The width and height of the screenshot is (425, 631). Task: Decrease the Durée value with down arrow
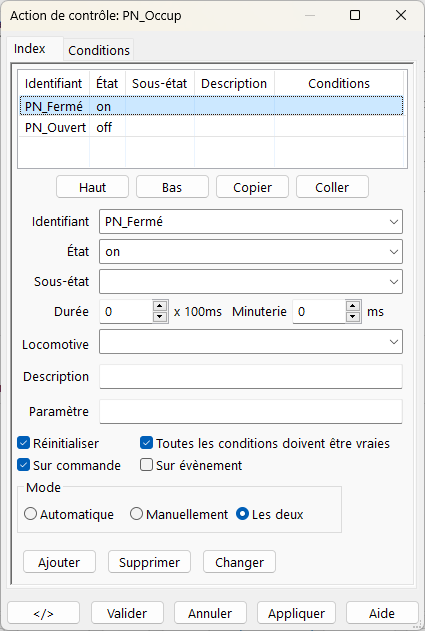coord(160,317)
